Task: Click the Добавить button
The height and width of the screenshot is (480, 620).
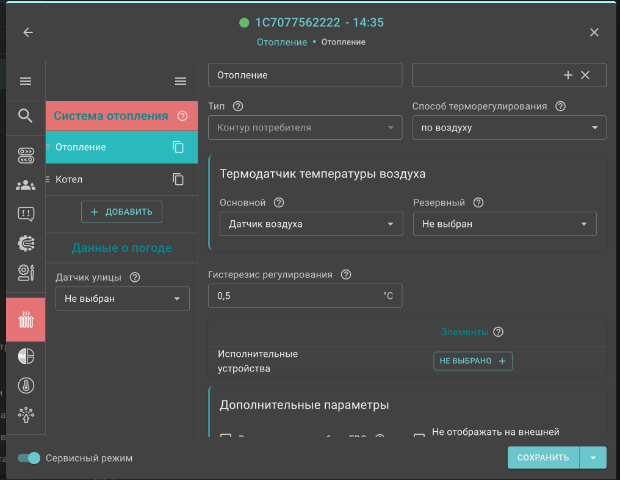Action: [x=121, y=212]
